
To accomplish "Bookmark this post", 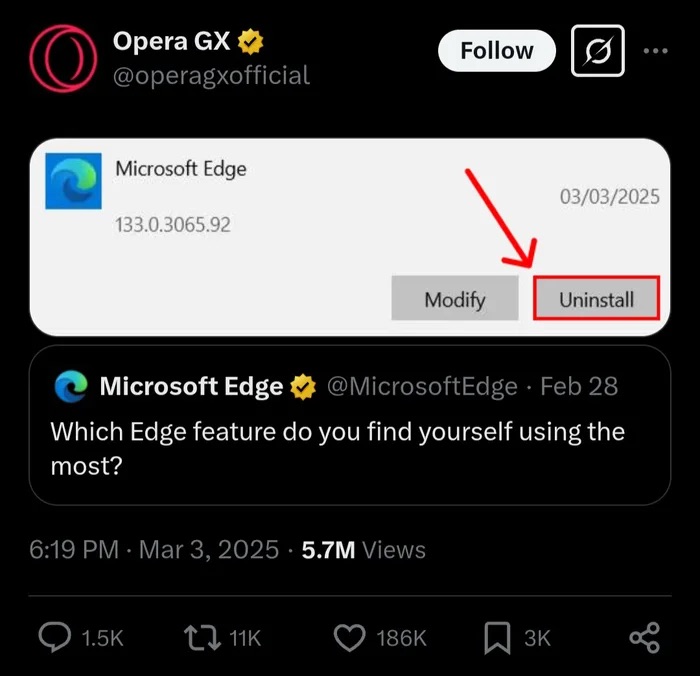I will [497, 637].
